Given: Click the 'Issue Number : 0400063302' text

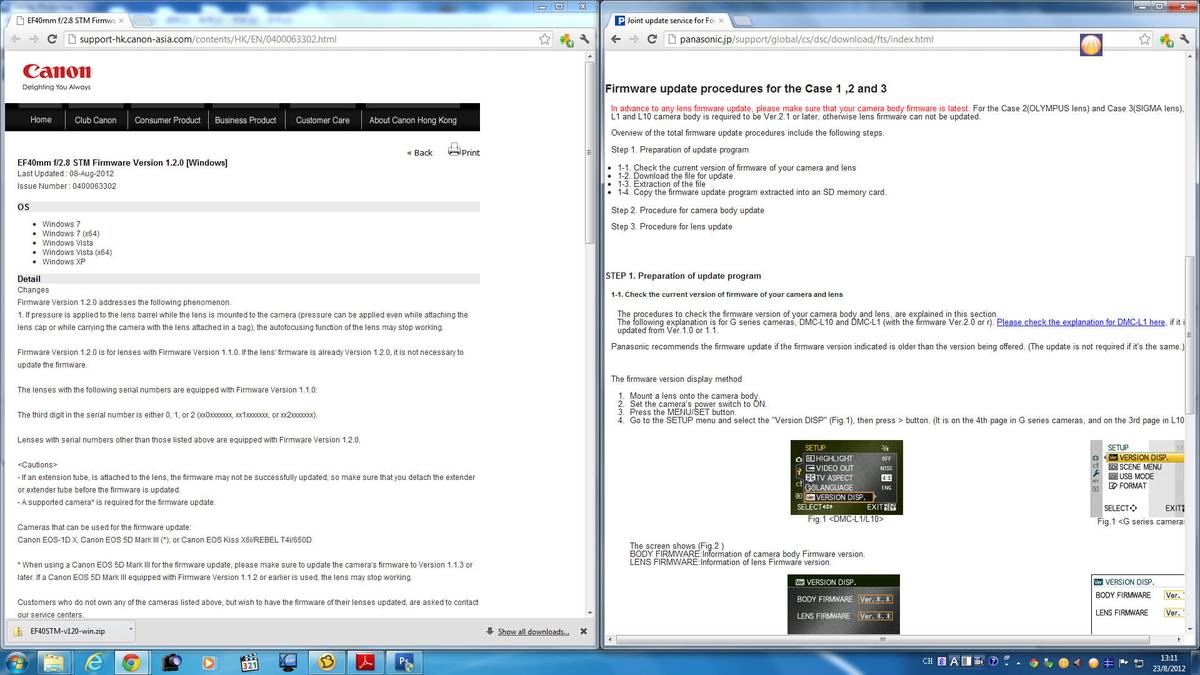Looking at the screenshot, I should click(67, 186).
